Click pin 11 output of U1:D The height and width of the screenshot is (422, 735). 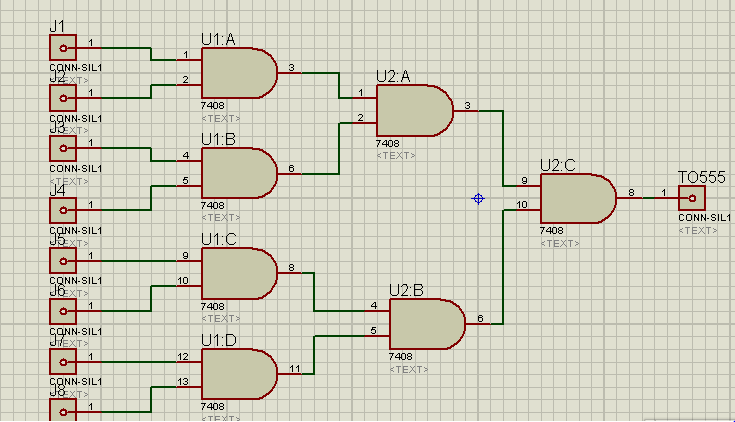[x=290, y=373]
